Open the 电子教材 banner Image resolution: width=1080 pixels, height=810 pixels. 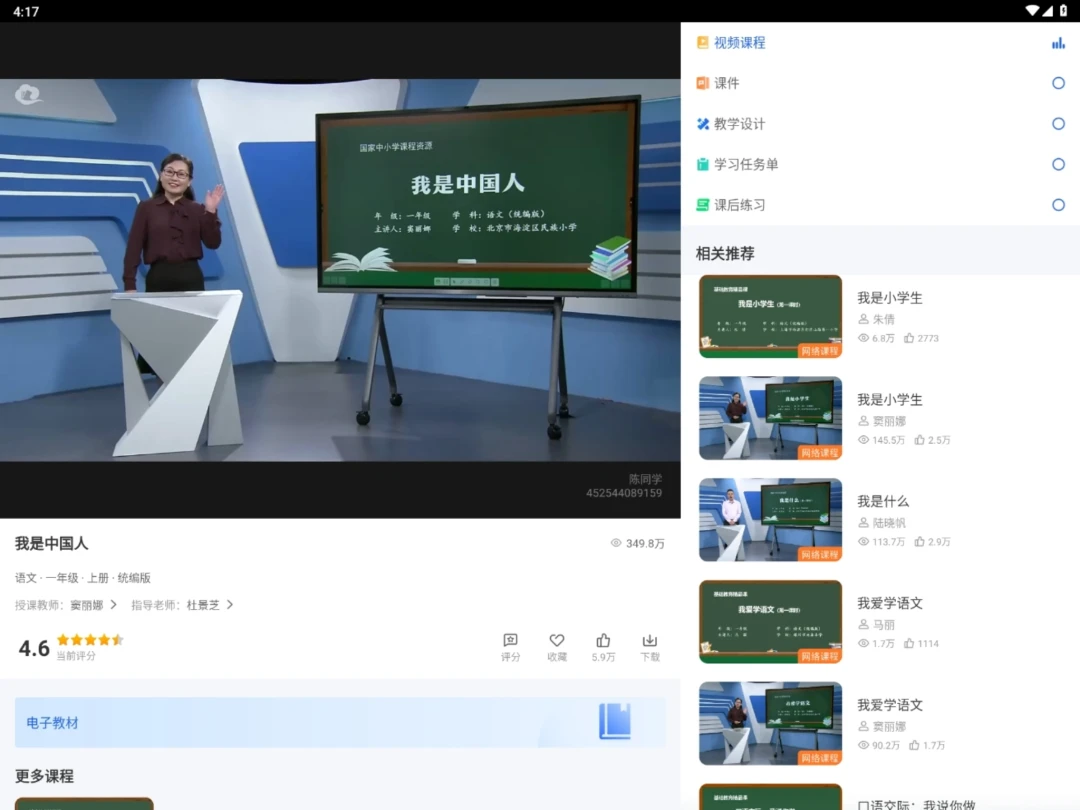[340, 723]
